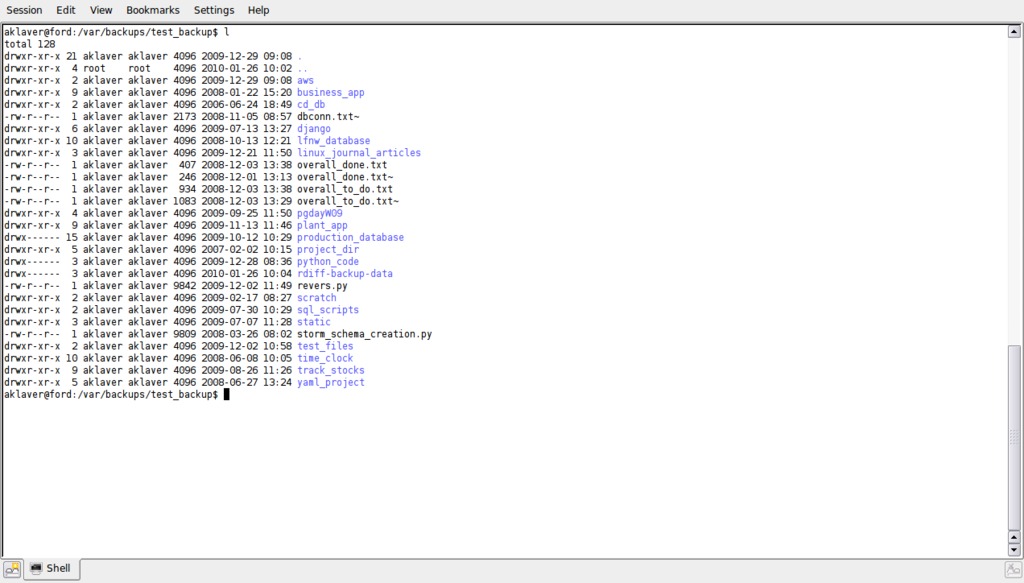The image size is (1024, 583).
Task: Click the terminal icon on Shell tab
Action: [36, 569]
